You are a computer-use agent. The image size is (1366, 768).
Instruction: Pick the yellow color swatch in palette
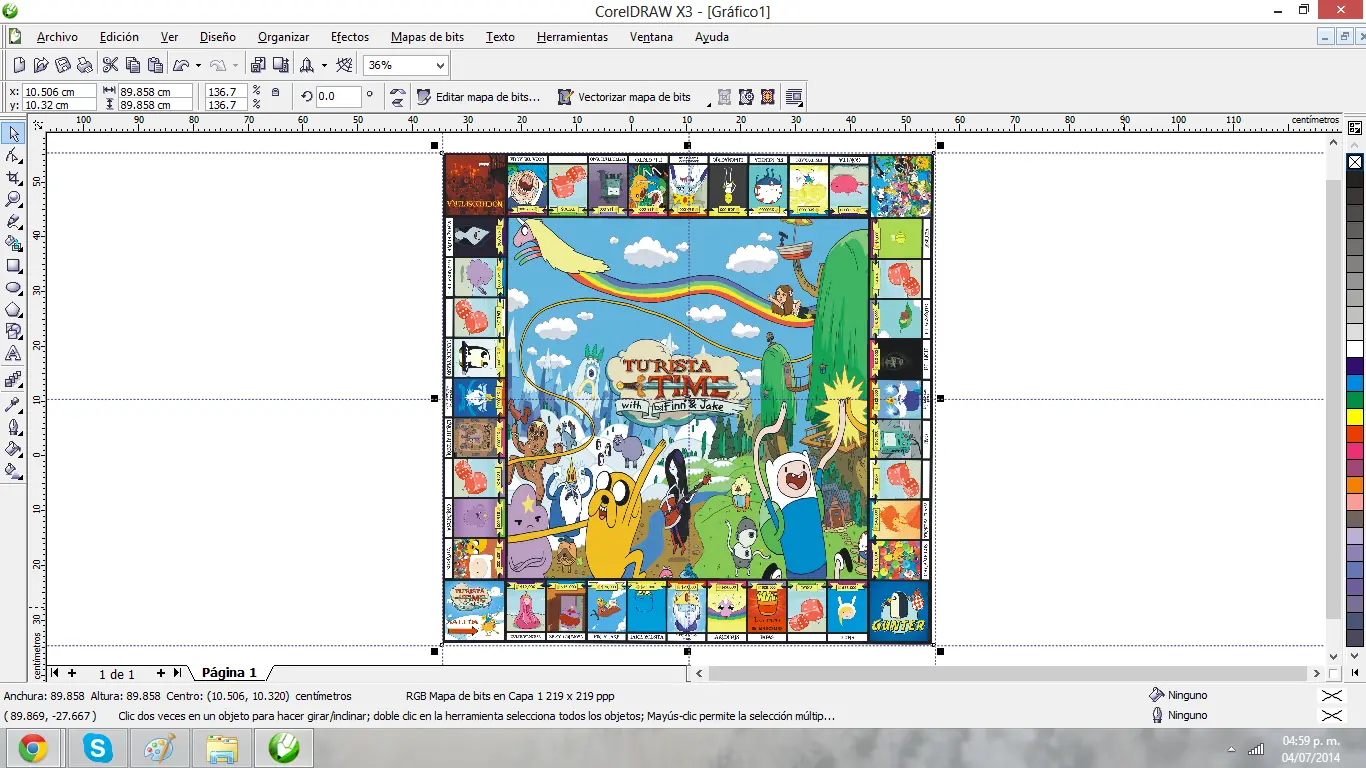click(x=1355, y=416)
